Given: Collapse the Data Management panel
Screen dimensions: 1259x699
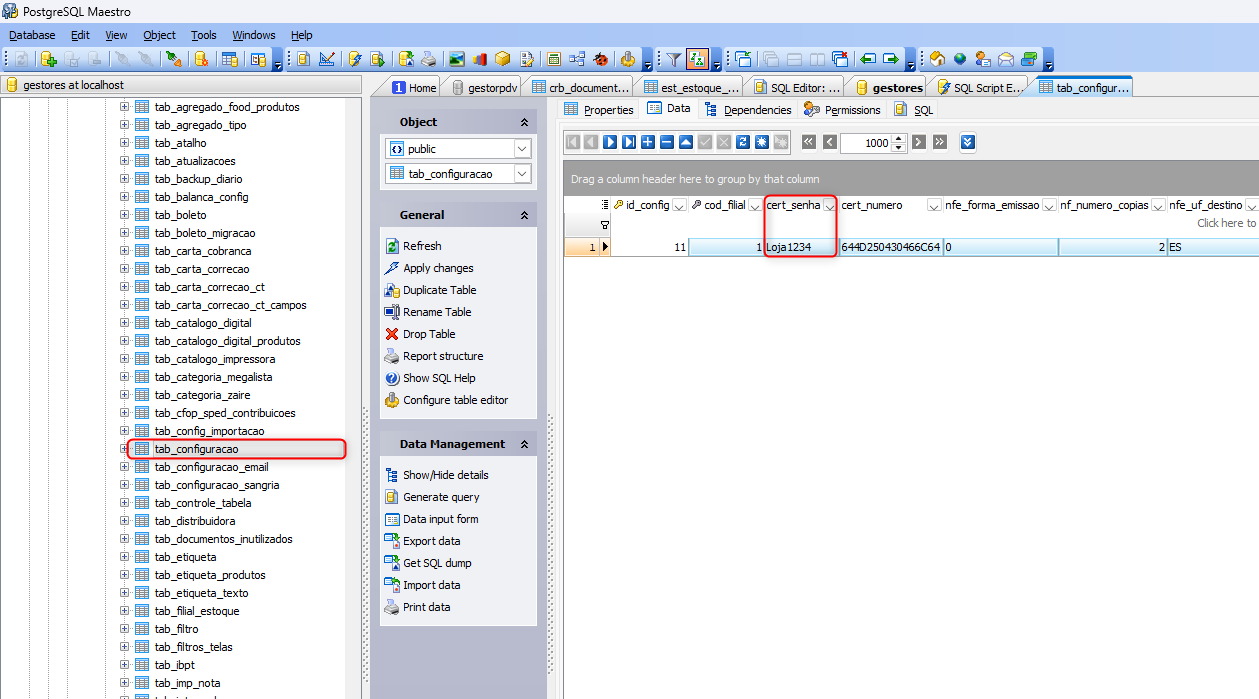Looking at the screenshot, I should coord(524,444).
